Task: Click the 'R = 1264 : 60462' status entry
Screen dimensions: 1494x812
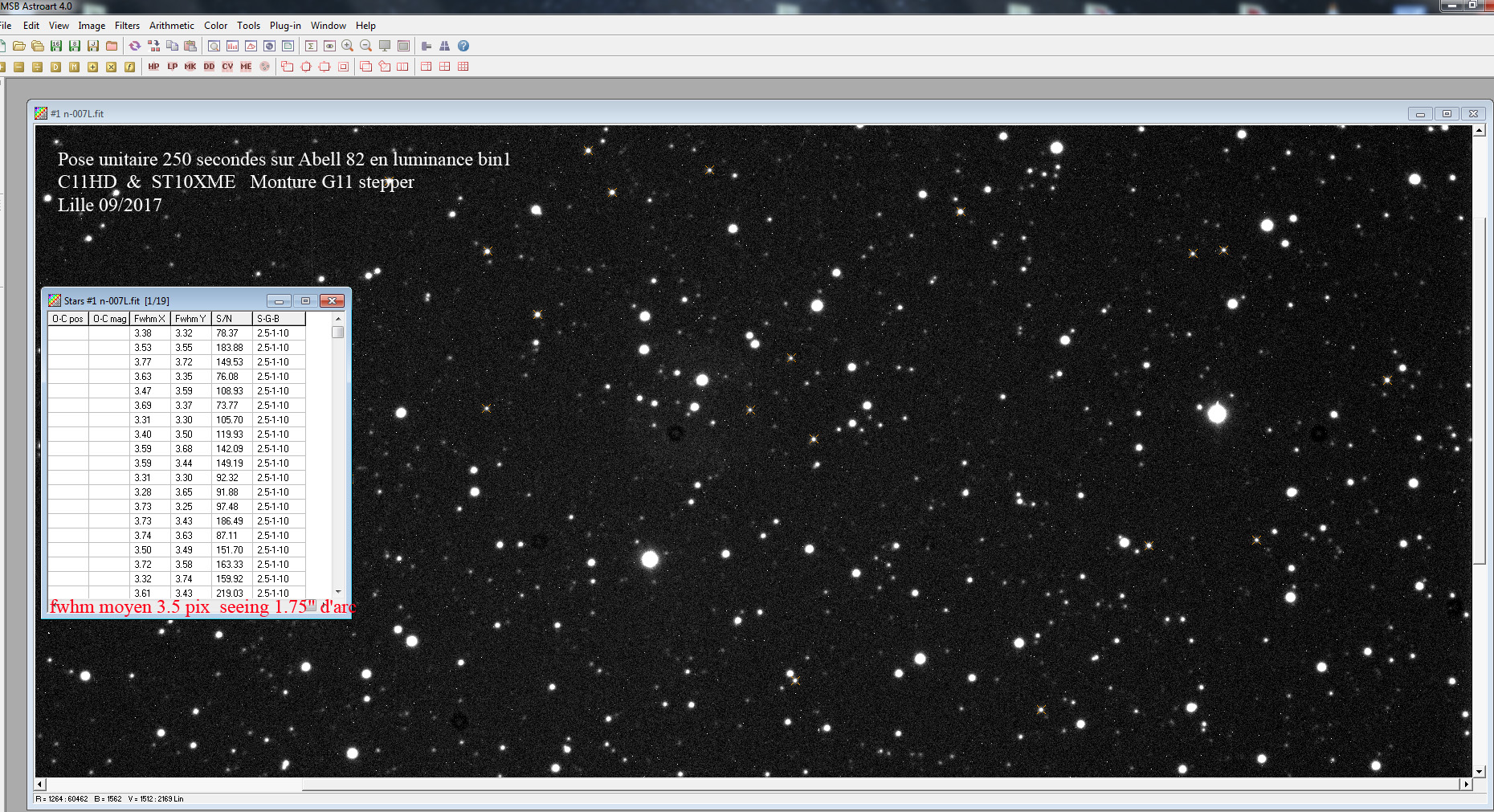Action: pyautogui.click(x=62, y=799)
